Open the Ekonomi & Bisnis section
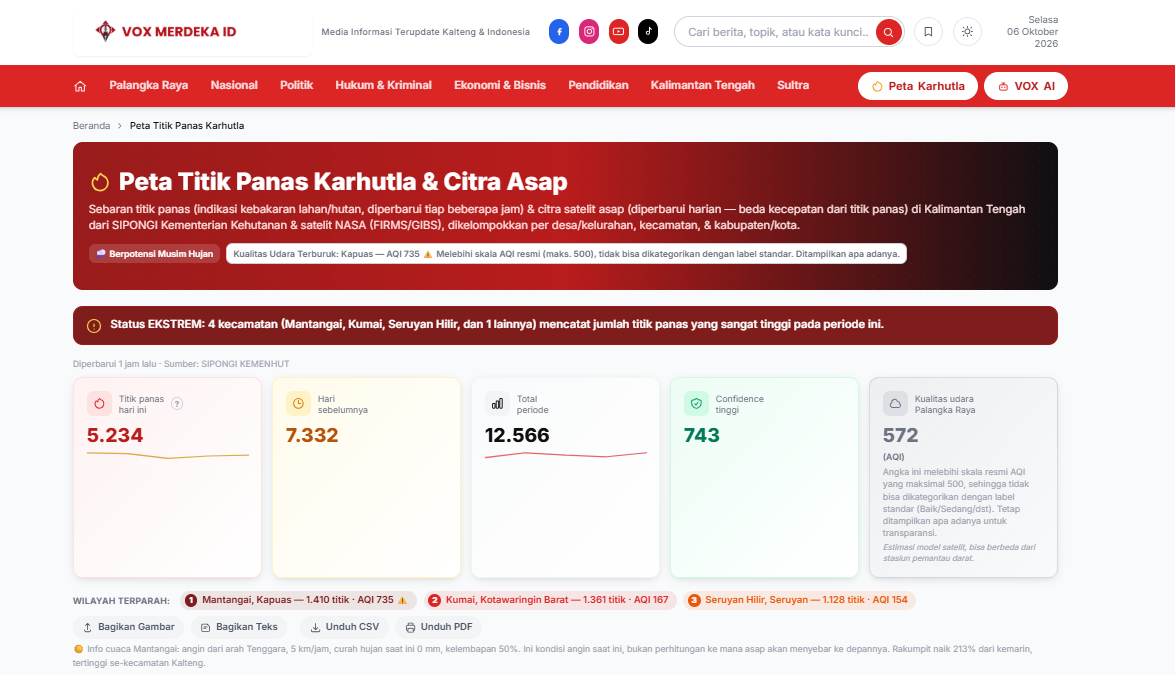This screenshot has width=1175, height=675. 500,85
